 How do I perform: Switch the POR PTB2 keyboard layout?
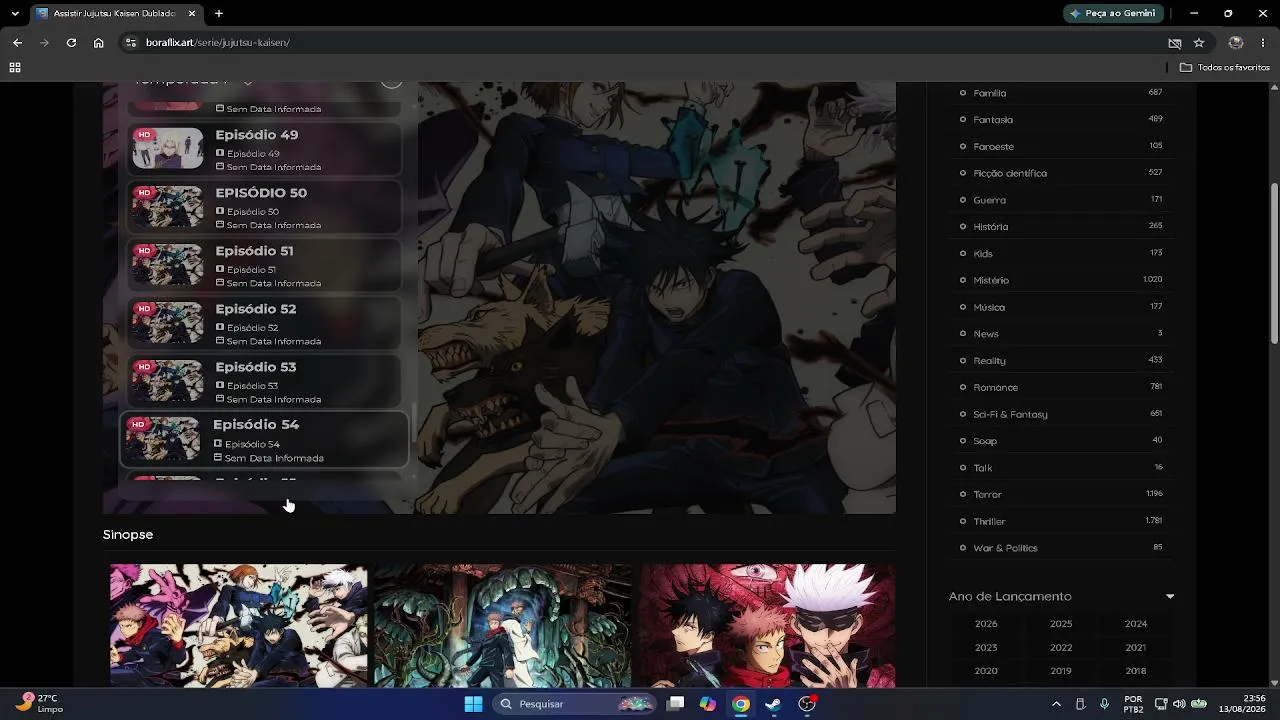point(1133,704)
